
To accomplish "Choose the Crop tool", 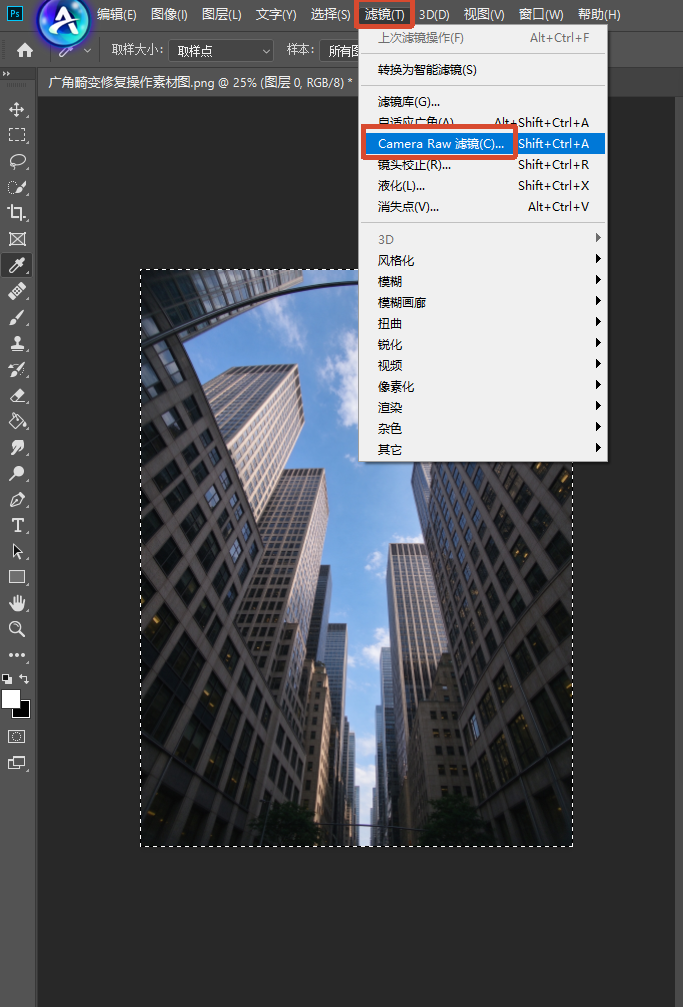I will [x=17, y=213].
